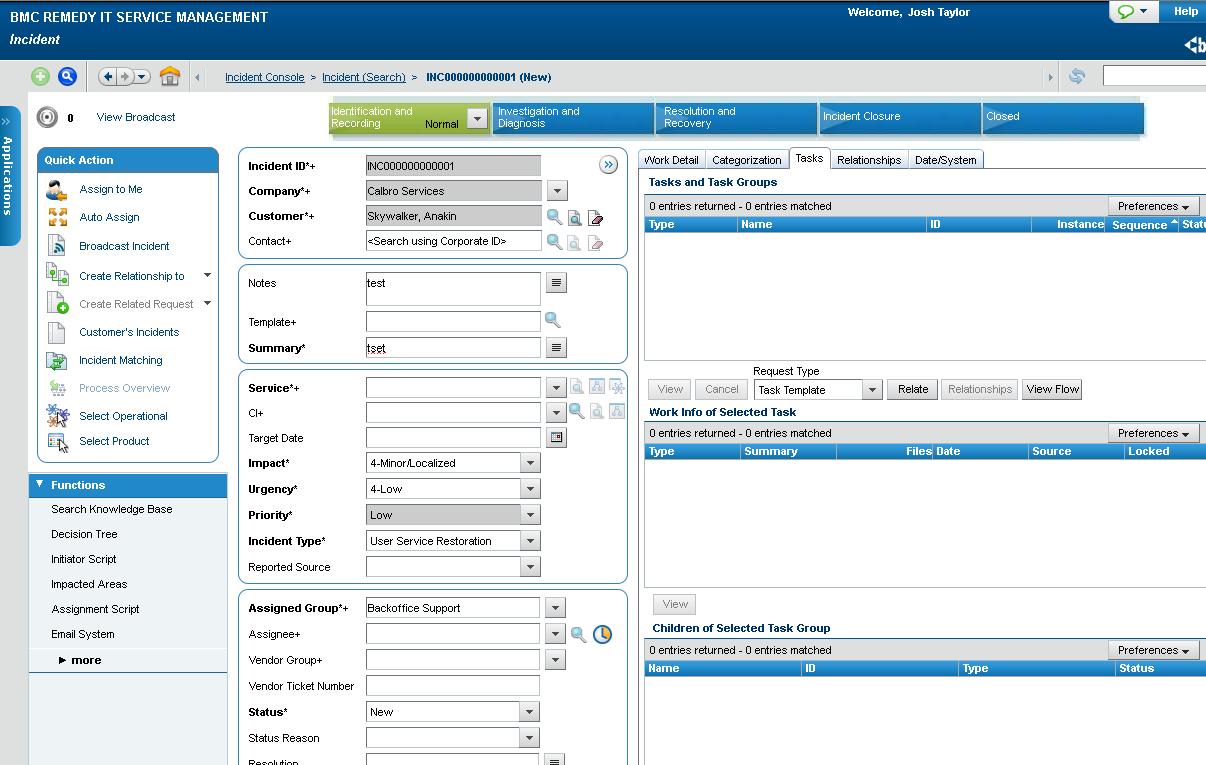
Task: Click in the Vendor Ticket Number field
Action: click(x=453, y=686)
